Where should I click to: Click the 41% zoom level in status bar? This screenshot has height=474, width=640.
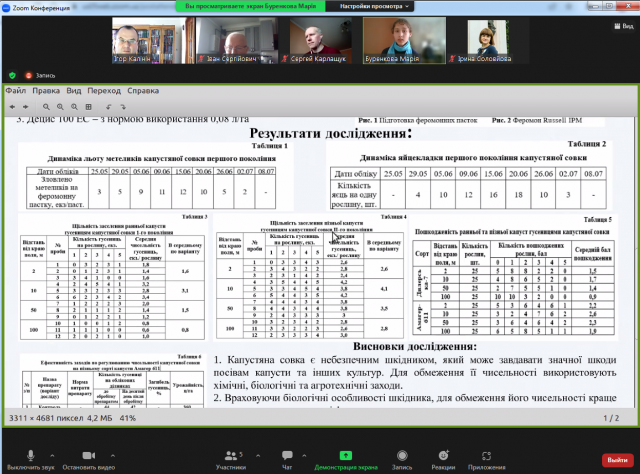coord(128,418)
